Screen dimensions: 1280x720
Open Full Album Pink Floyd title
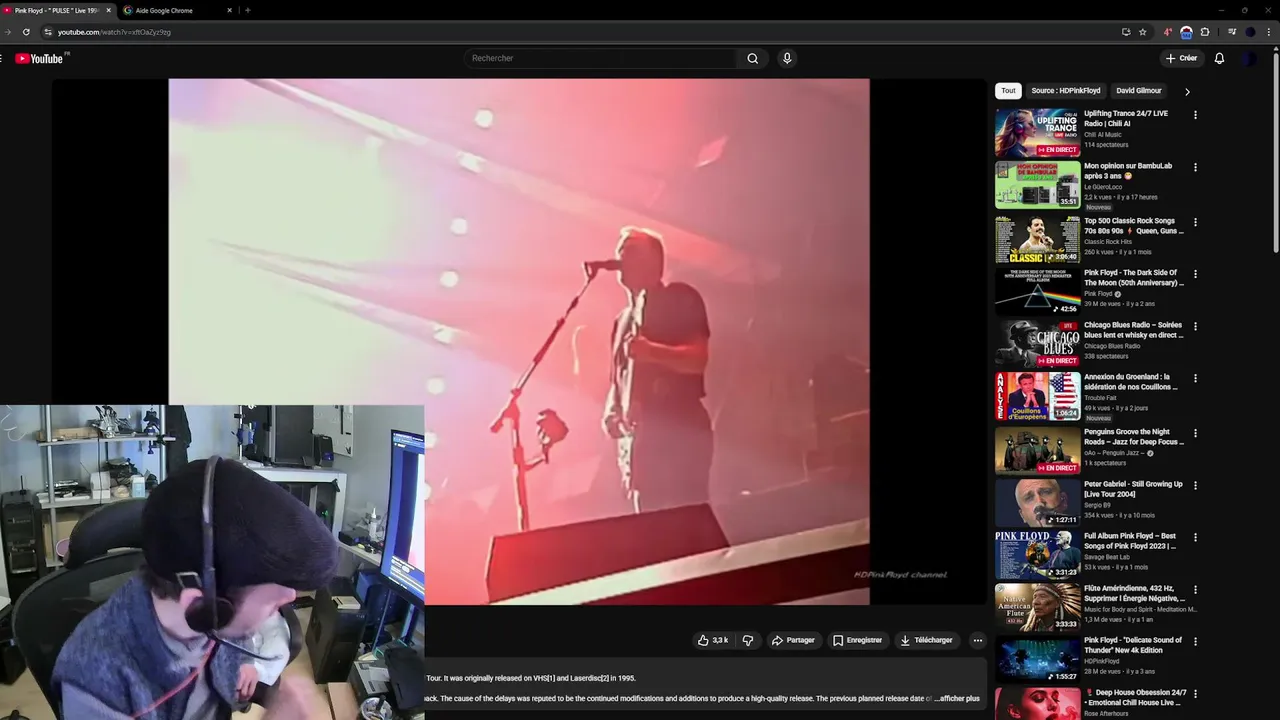click(x=1130, y=541)
